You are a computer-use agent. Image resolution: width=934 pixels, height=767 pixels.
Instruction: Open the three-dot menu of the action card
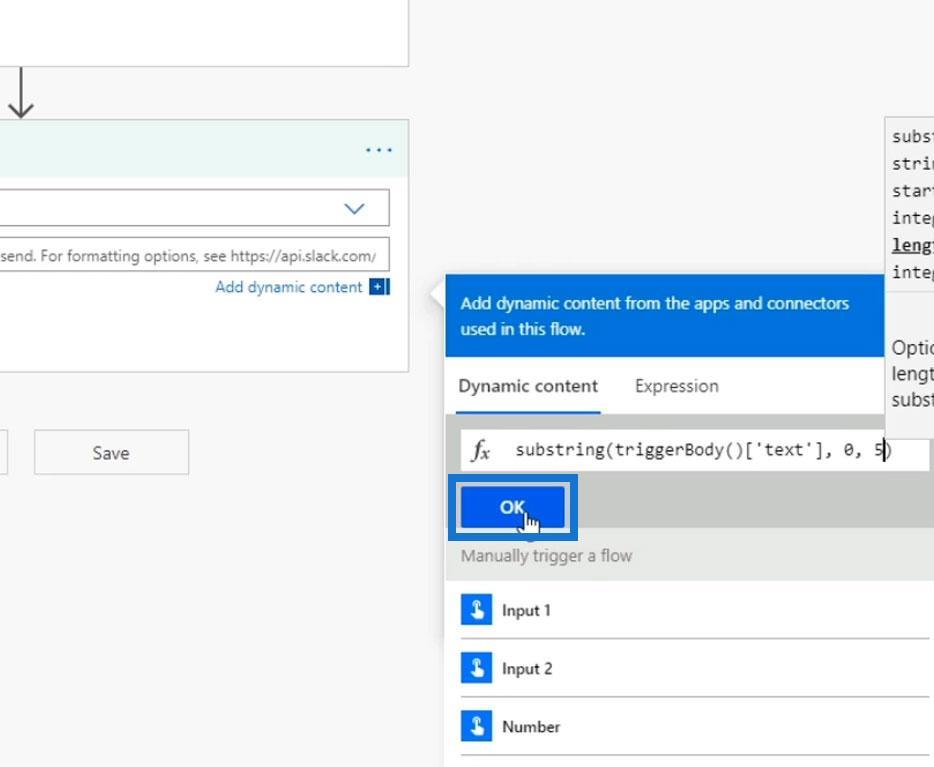point(379,149)
